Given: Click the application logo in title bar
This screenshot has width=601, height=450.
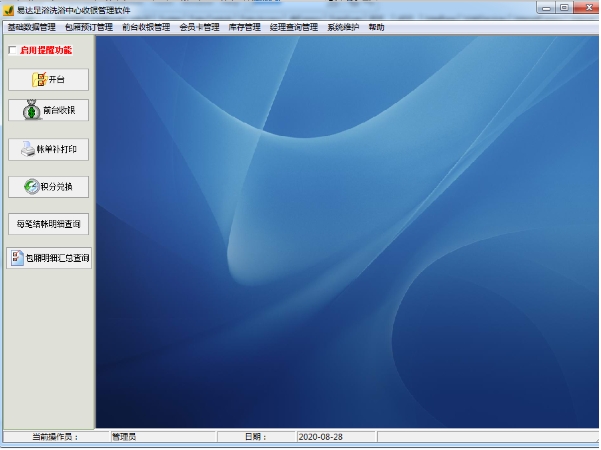Looking at the screenshot, I should (8, 10).
